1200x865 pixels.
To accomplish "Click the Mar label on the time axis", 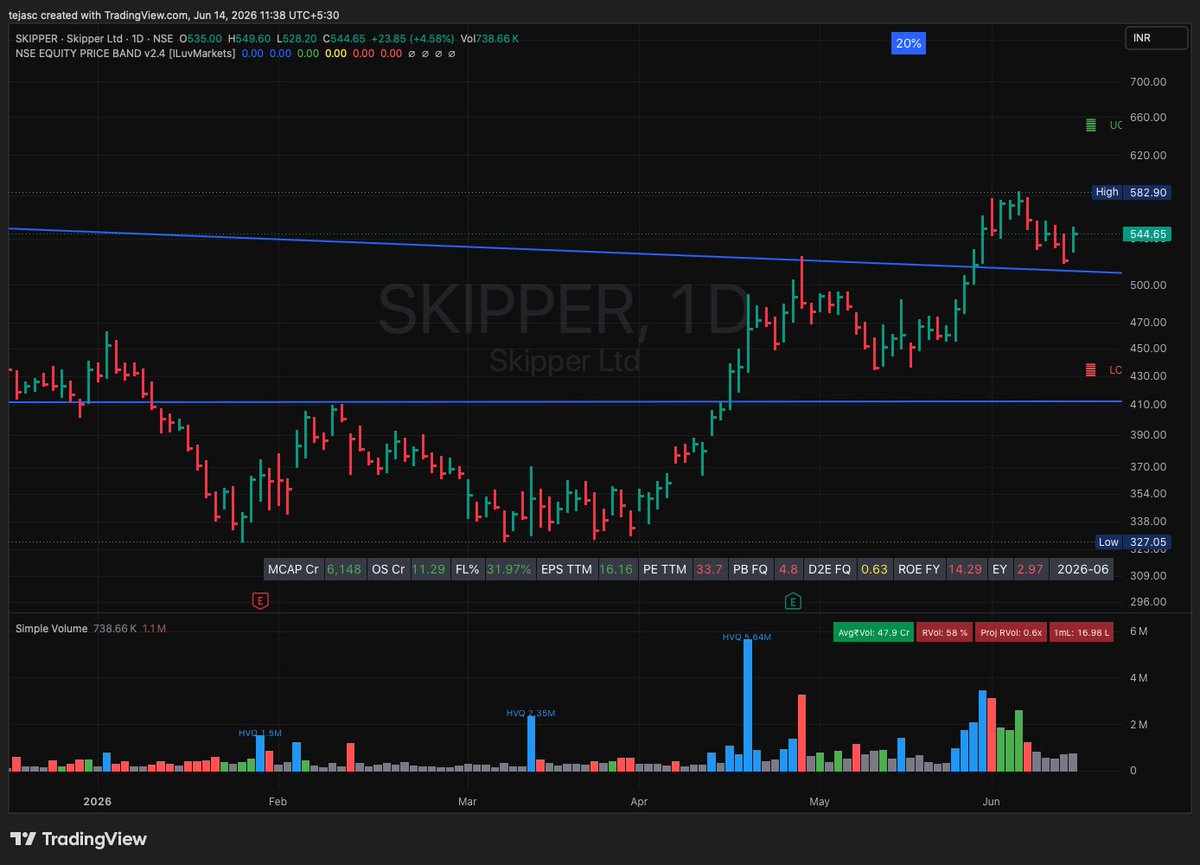I will point(466,802).
